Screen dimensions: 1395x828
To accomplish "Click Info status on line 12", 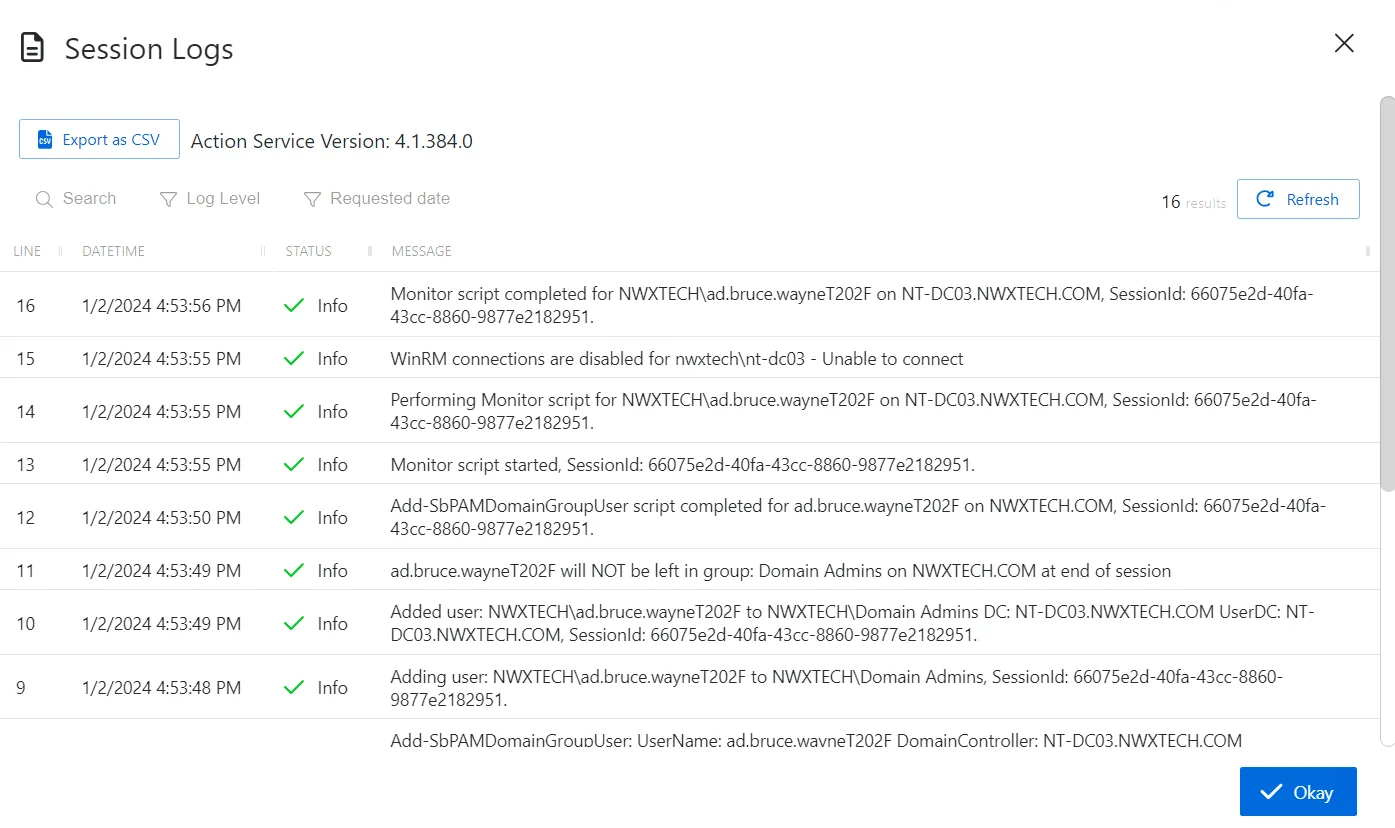I will pos(332,518).
